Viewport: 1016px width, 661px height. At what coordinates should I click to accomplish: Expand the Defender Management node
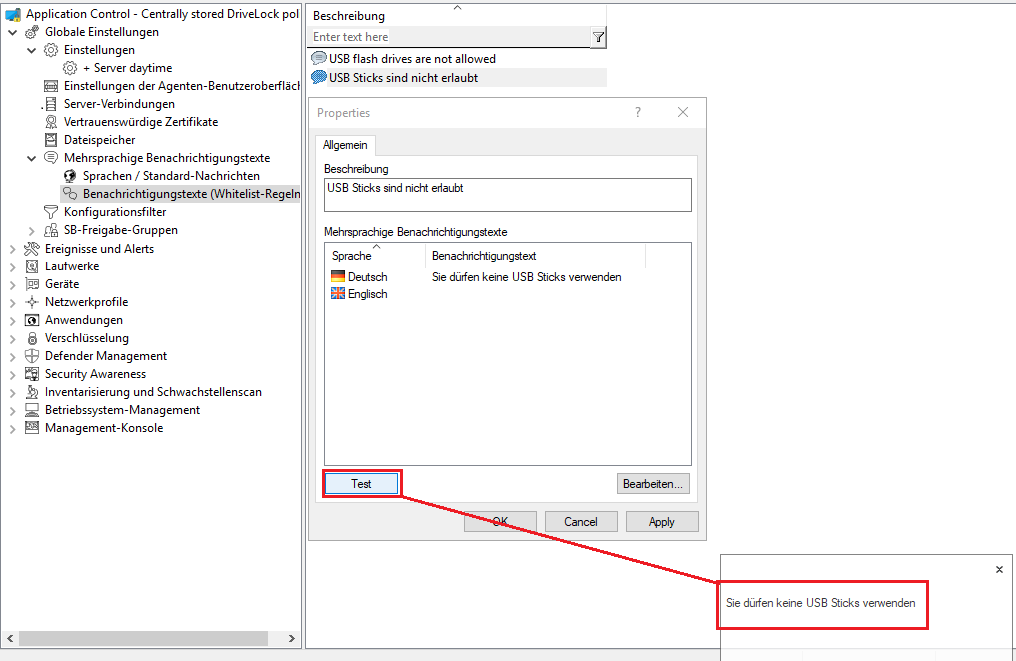tap(12, 356)
